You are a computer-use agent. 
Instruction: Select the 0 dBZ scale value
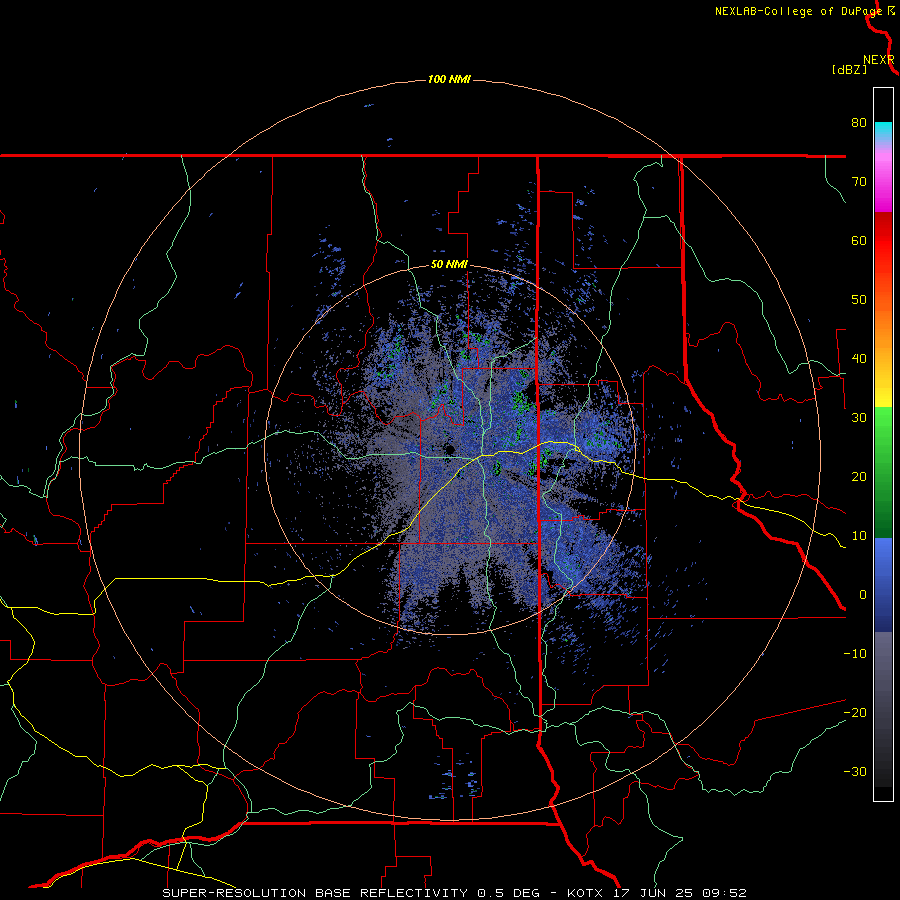click(863, 595)
